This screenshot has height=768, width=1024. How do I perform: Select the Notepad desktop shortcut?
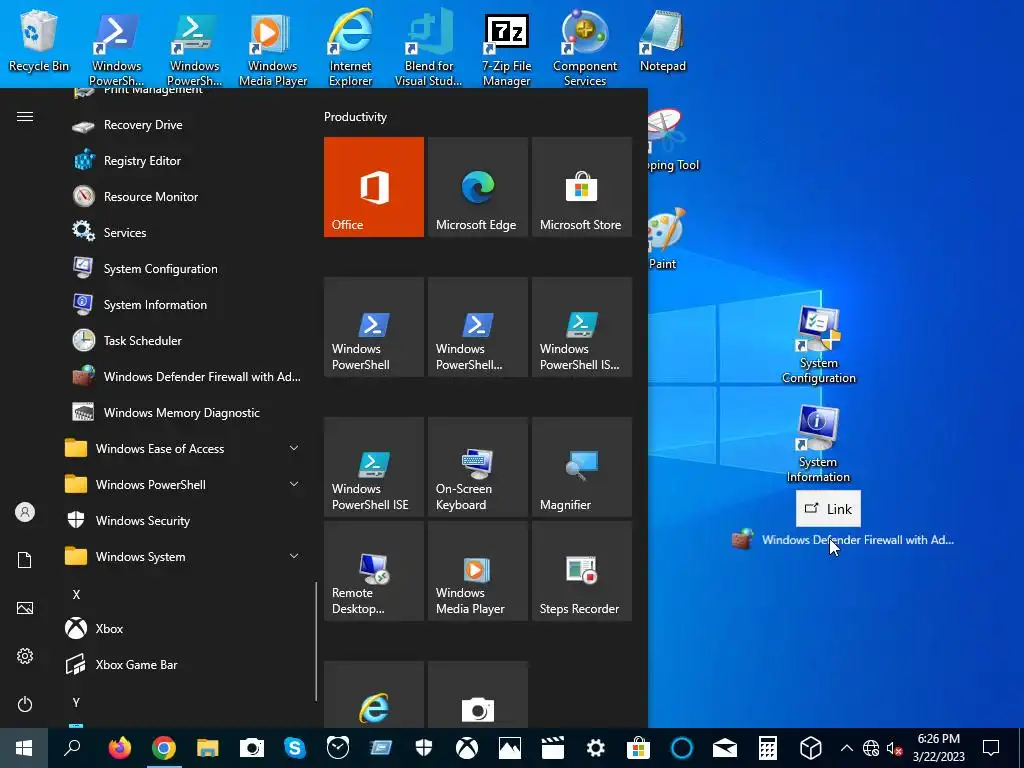pyautogui.click(x=663, y=42)
